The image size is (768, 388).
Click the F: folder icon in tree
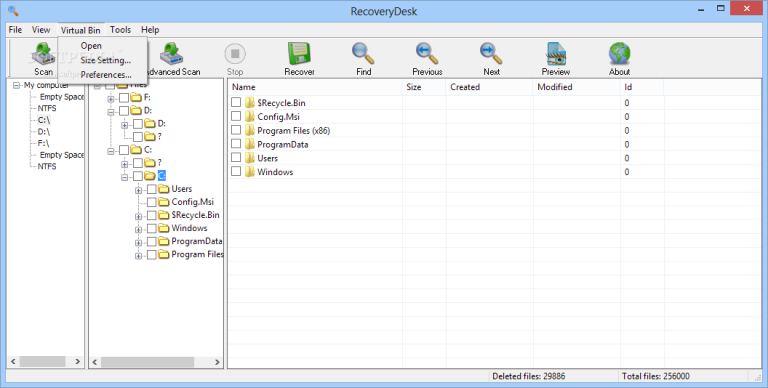pyautogui.click(x=136, y=97)
